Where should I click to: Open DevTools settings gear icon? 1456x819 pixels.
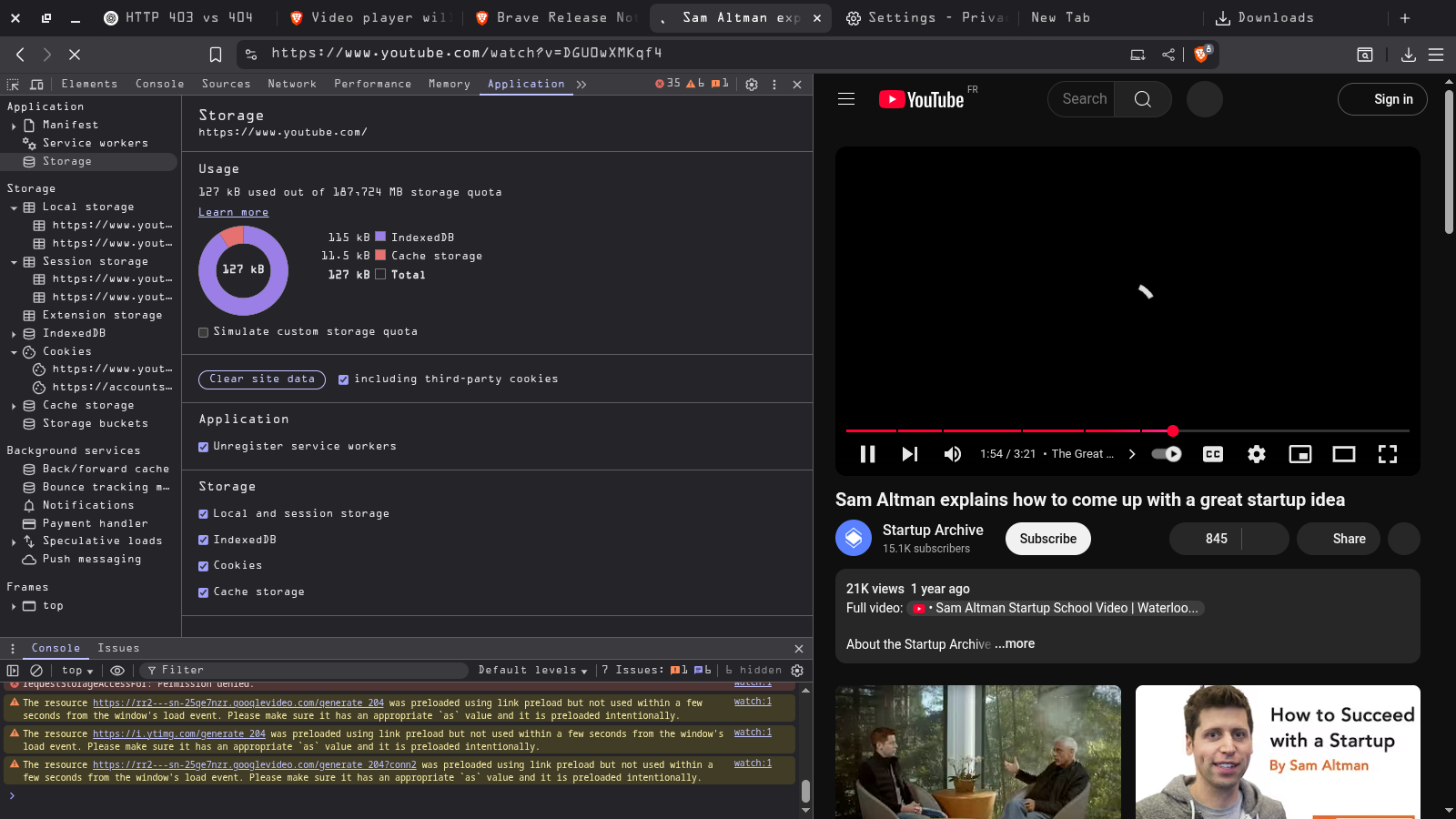(x=752, y=85)
